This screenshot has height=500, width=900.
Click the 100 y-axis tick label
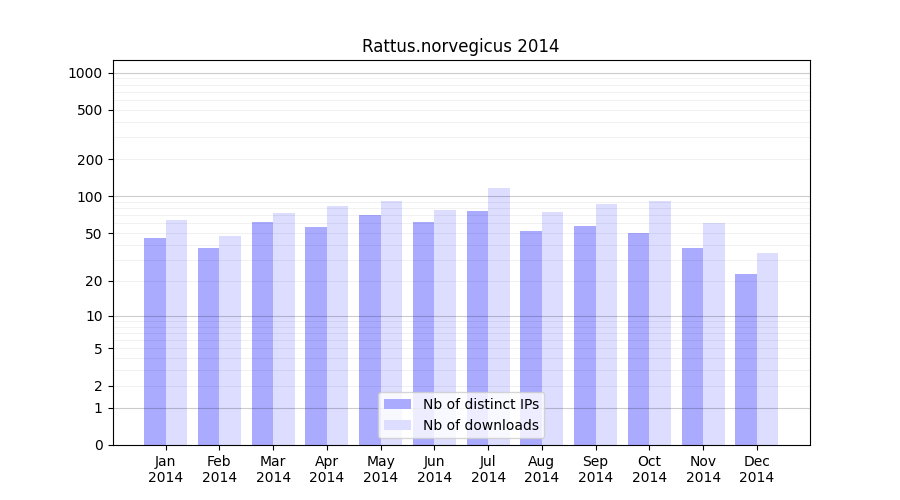pos(90,197)
